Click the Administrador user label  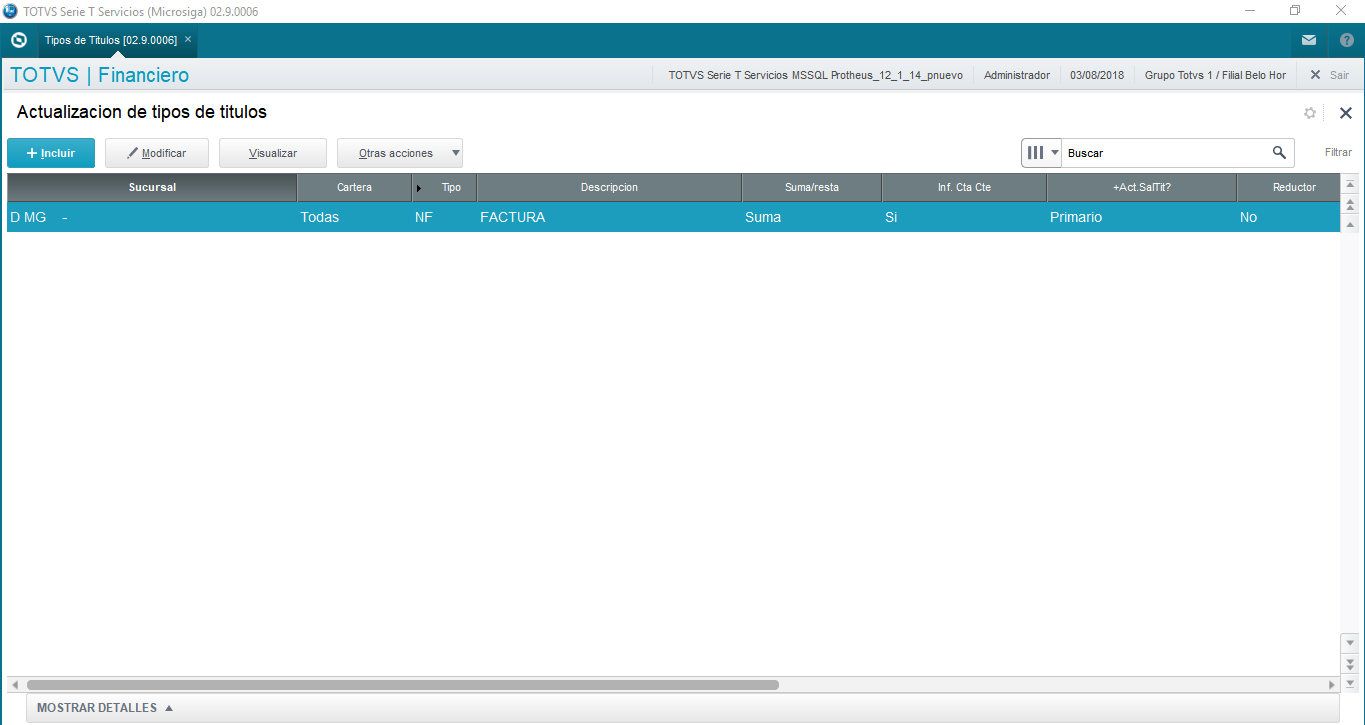(x=1017, y=75)
